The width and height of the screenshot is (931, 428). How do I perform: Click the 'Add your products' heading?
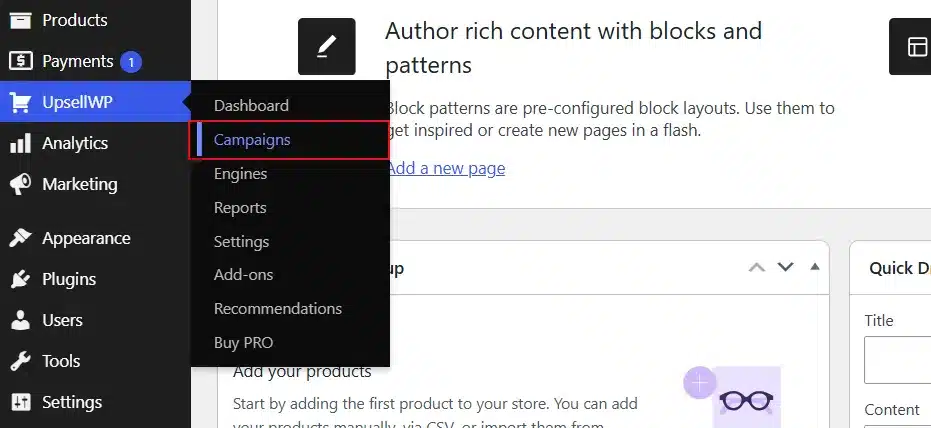302,372
